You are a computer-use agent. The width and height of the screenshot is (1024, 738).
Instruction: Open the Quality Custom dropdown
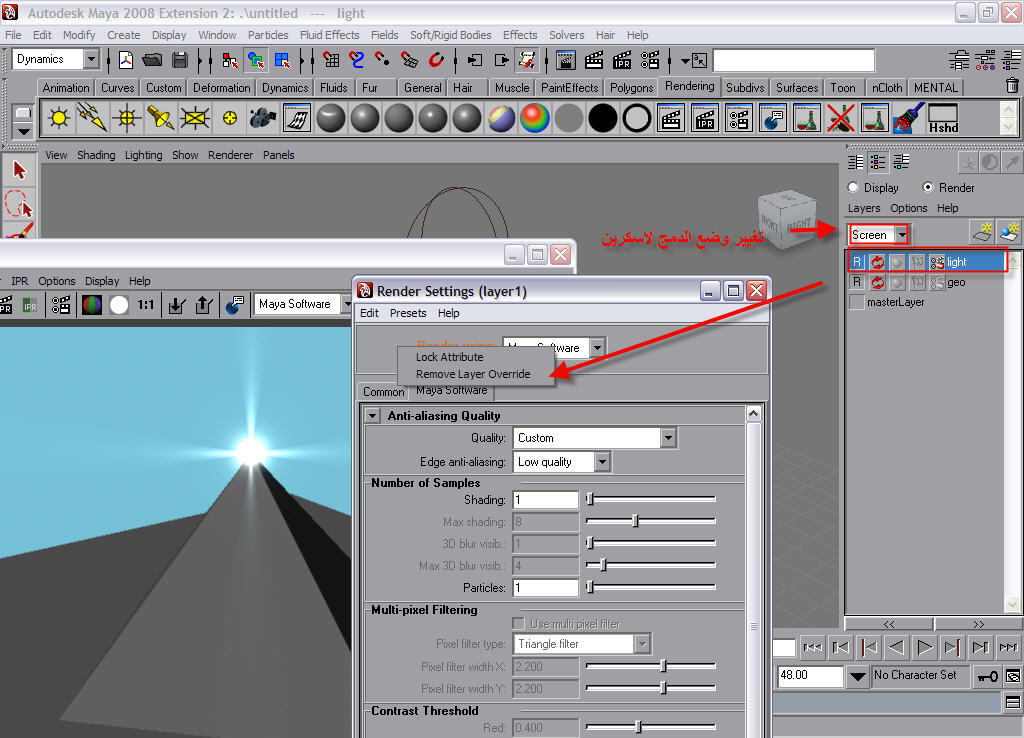(667, 438)
